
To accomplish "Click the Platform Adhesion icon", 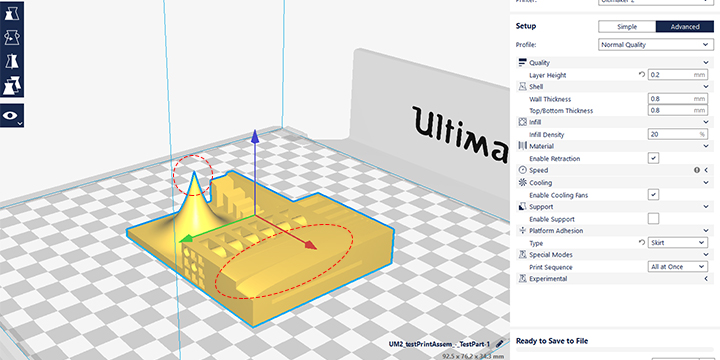I will click(522, 231).
